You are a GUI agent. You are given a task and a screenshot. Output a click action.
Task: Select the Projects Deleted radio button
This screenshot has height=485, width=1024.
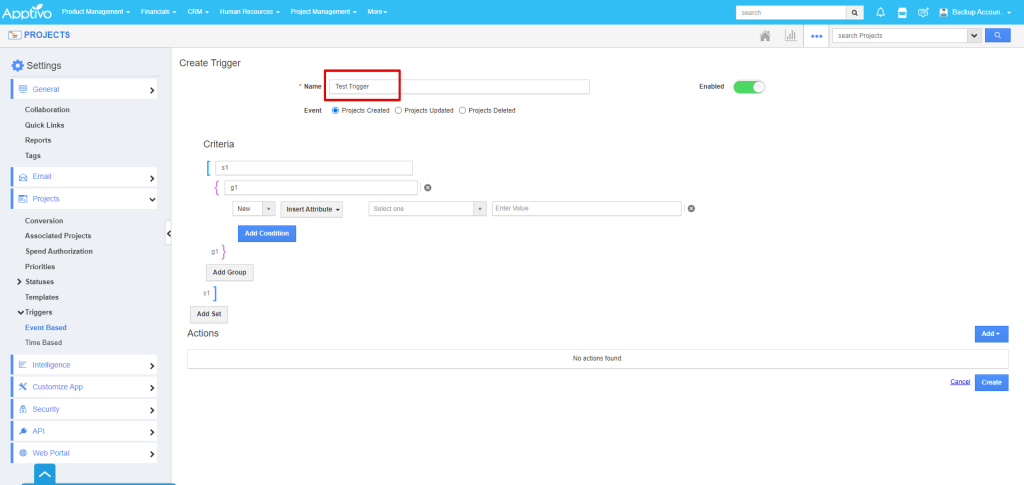[462, 110]
